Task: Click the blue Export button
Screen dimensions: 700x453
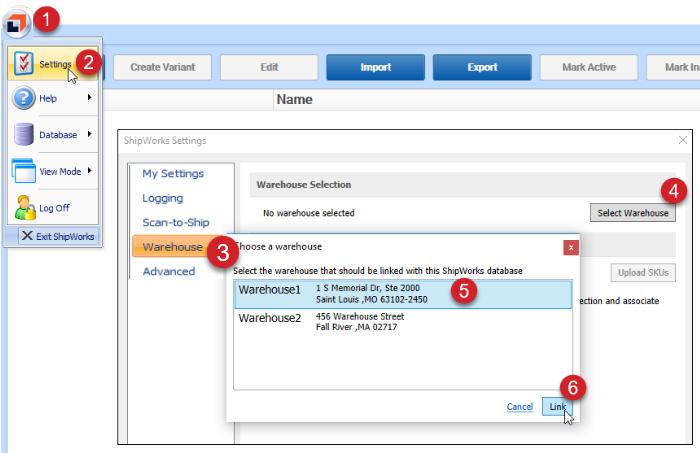Action: tap(482, 67)
